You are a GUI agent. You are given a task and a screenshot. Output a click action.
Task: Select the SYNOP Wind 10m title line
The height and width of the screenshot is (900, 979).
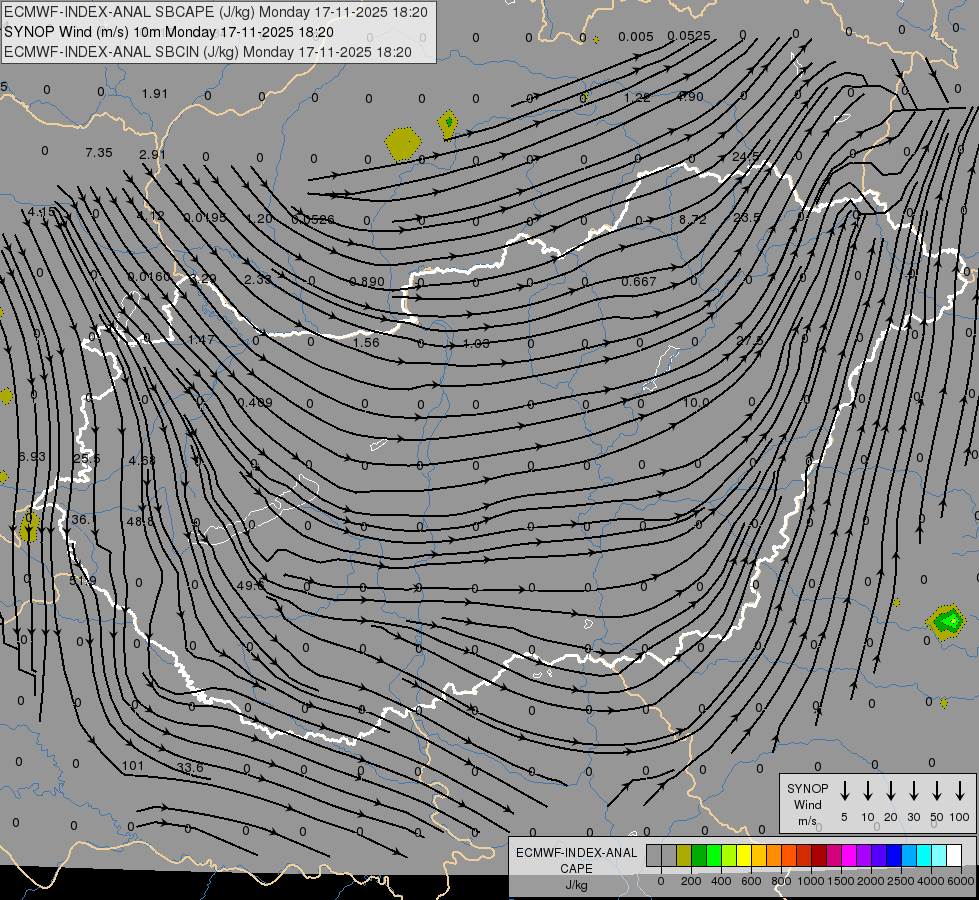point(169,32)
